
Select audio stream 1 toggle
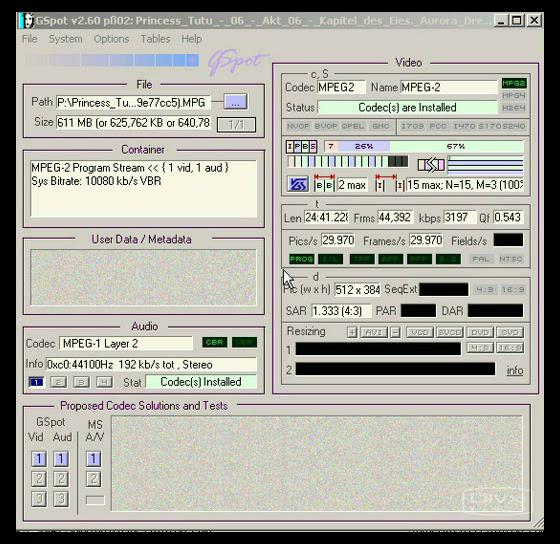tap(36, 382)
